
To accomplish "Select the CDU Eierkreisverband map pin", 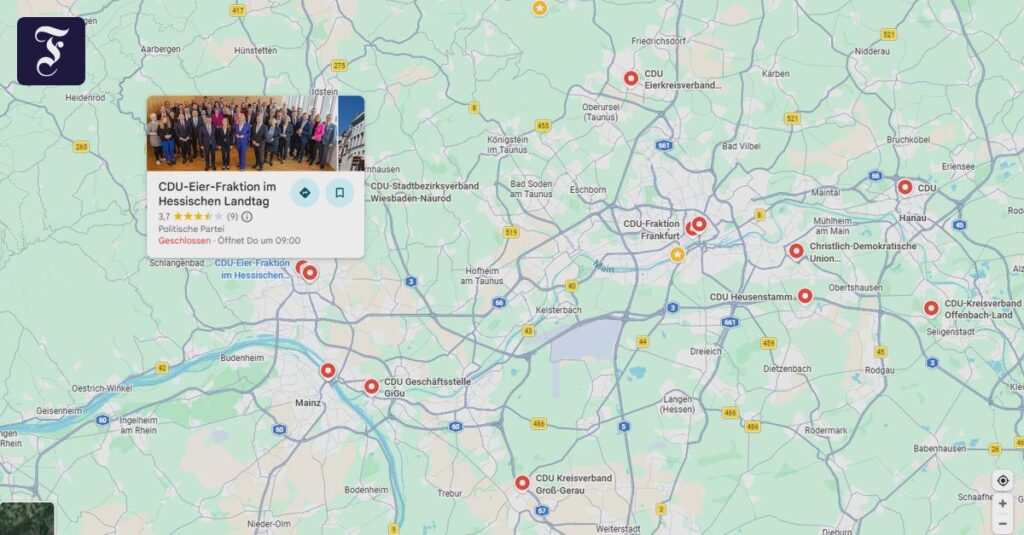I will tap(631, 78).
